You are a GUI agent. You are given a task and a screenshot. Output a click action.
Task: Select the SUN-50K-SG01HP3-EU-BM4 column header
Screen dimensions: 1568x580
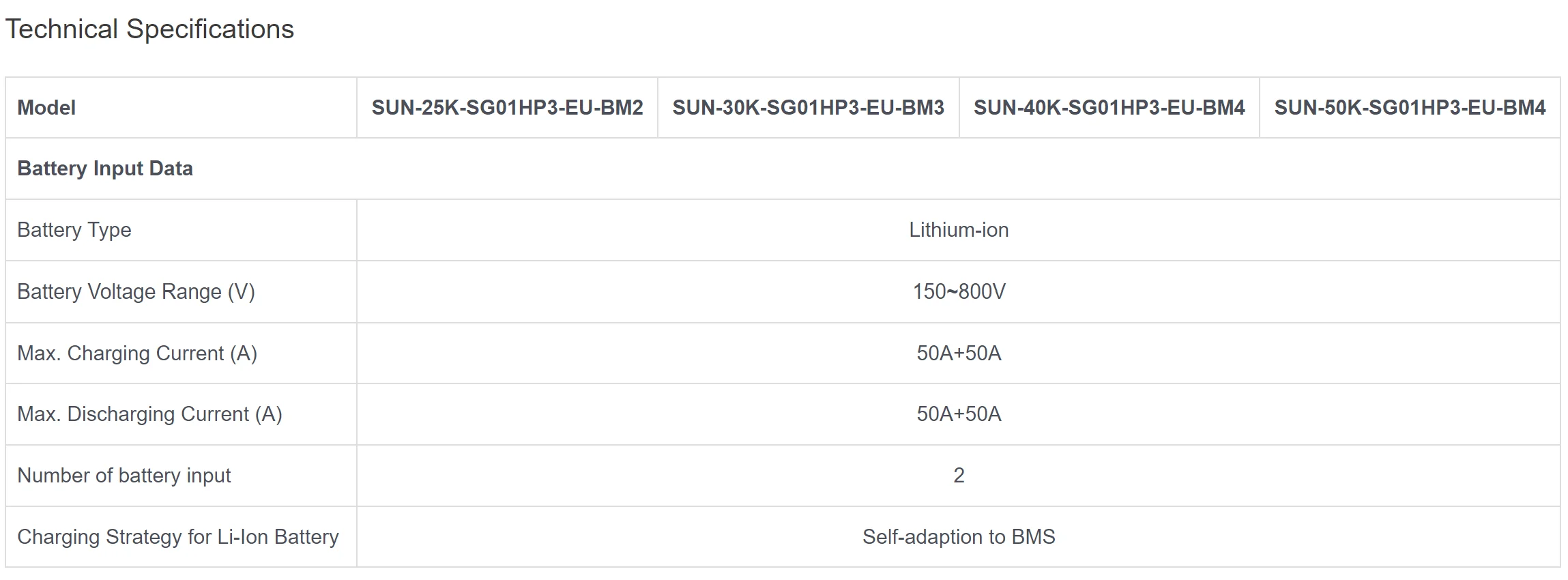[1410, 108]
